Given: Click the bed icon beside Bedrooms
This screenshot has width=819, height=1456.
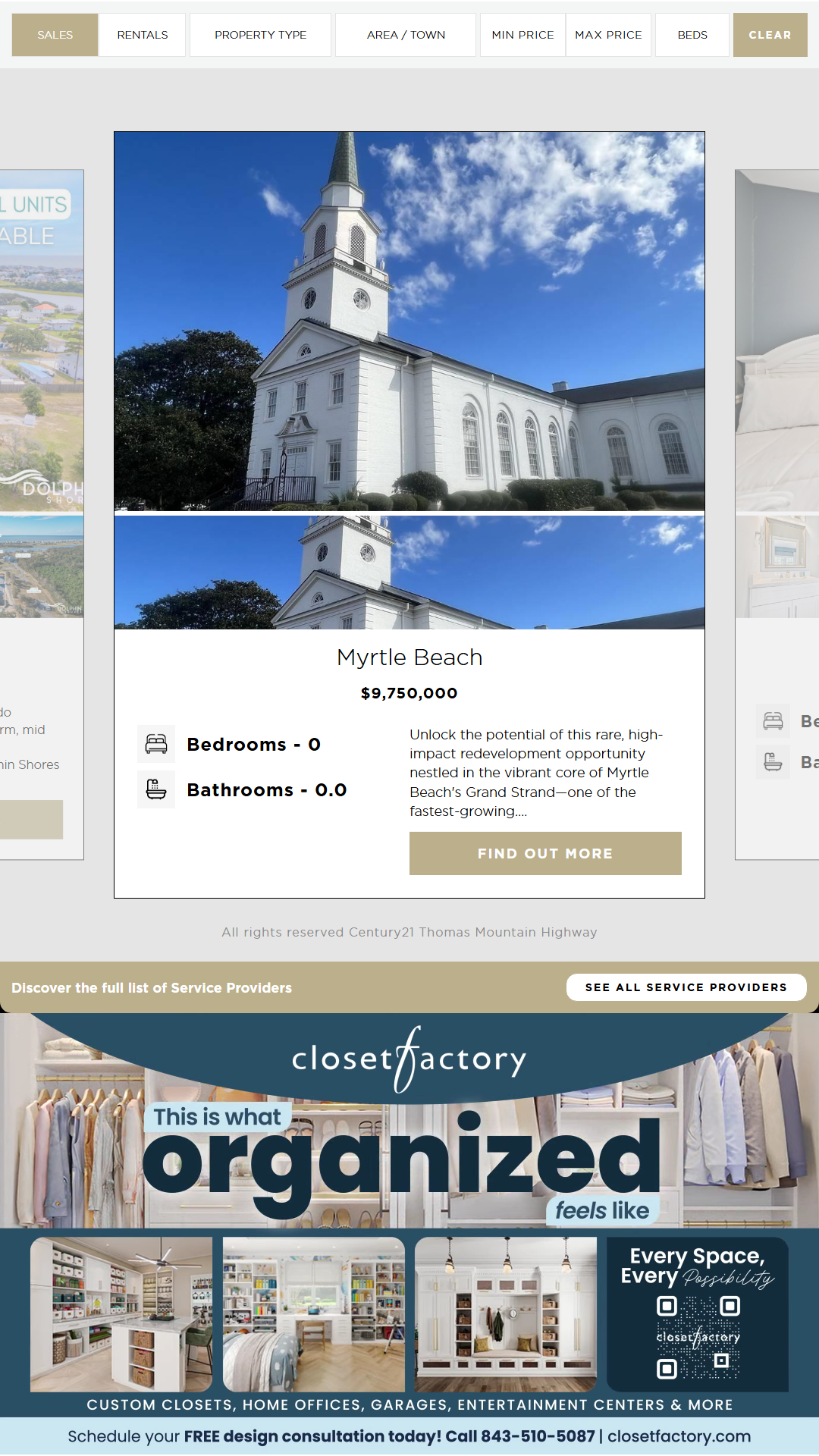Looking at the screenshot, I should (x=156, y=744).
